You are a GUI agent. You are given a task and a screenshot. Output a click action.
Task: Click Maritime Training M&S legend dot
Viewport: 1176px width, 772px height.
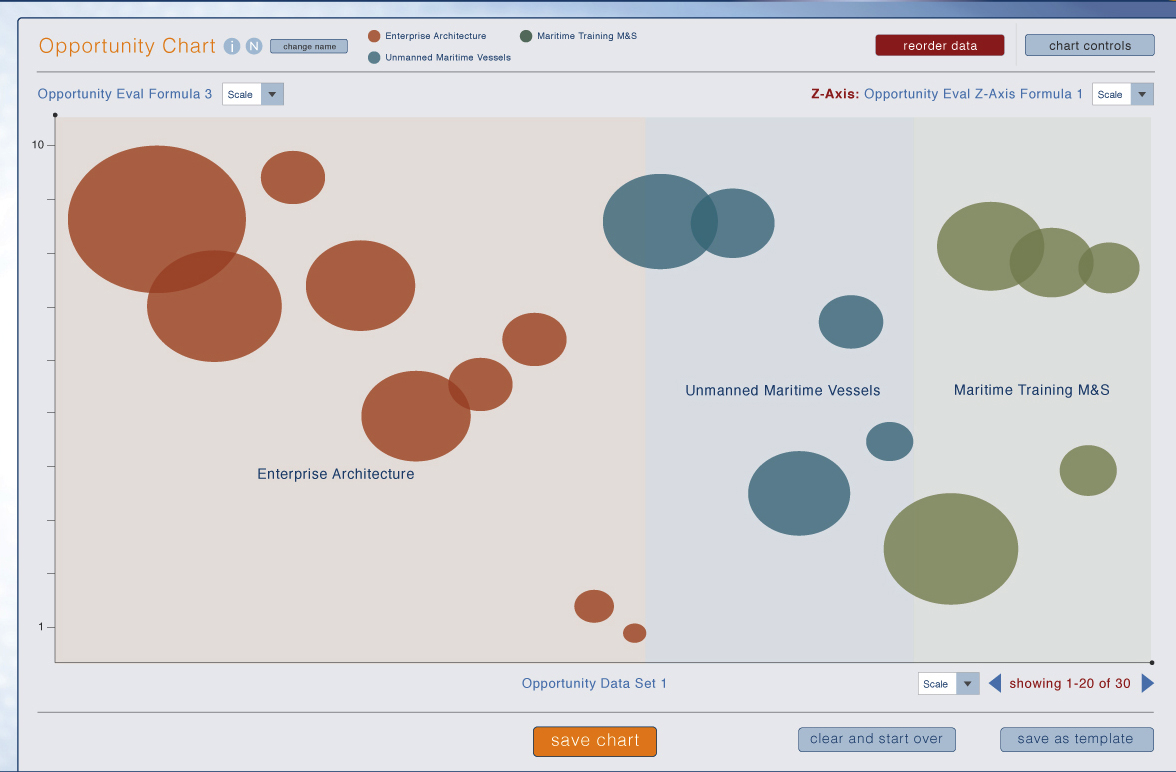click(526, 36)
